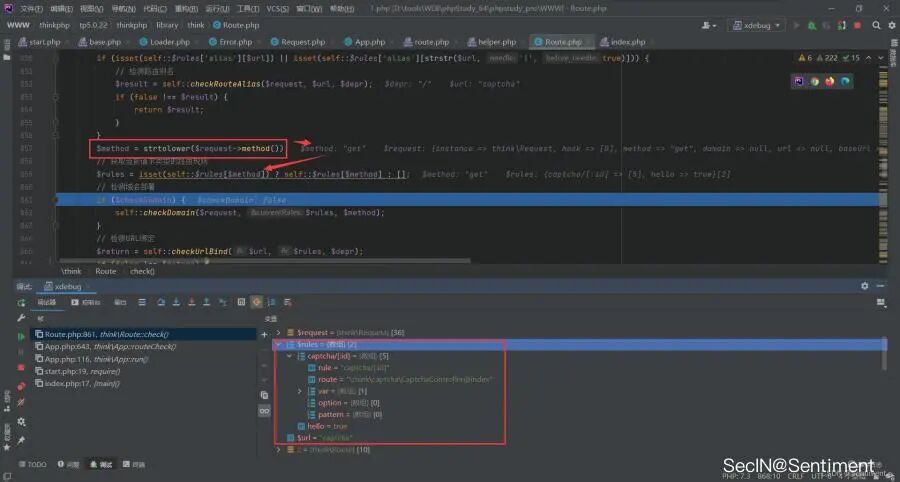Open the 运行(U) menu
Image resolution: width=900 pixels, height=482 pixels.
coord(218,9)
